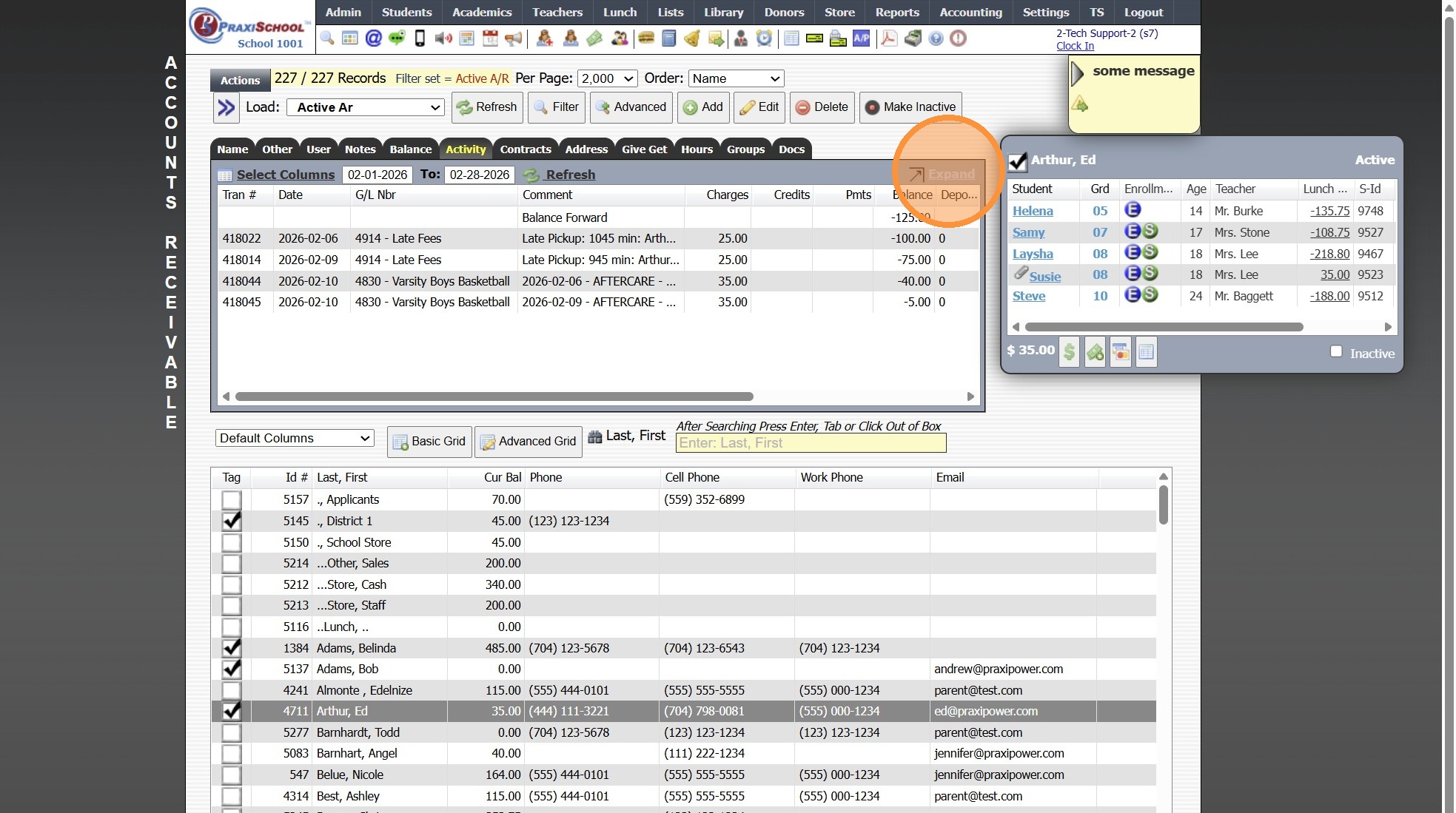Viewport: 1456px width, 813px height.
Task: Click the Make Inactive button
Action: click(910, 107)
